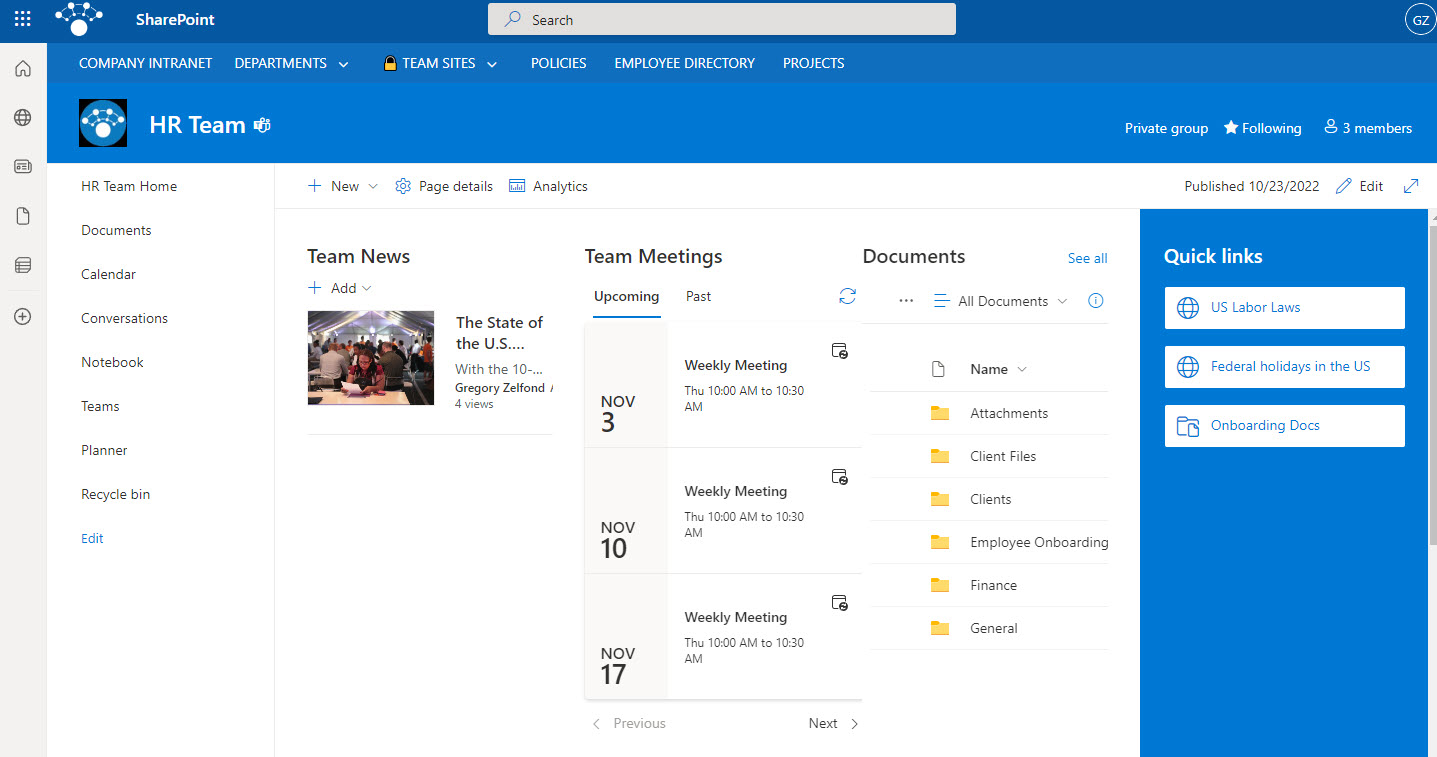This screenshot has height=757, width=1437.
Task: Click inside the Search box
Action: (x=720, y=19)
